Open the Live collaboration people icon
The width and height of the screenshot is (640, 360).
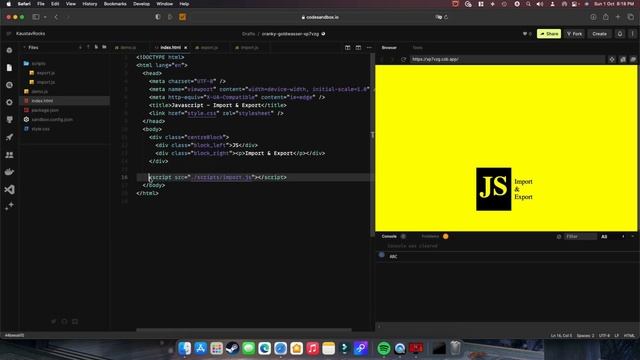(9, 155)
